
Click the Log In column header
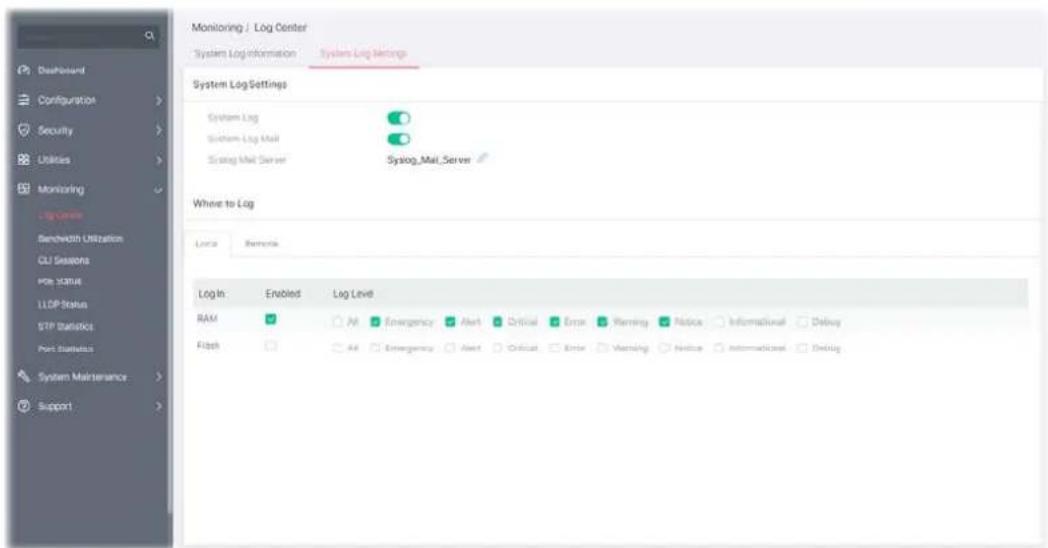point(212,293)
